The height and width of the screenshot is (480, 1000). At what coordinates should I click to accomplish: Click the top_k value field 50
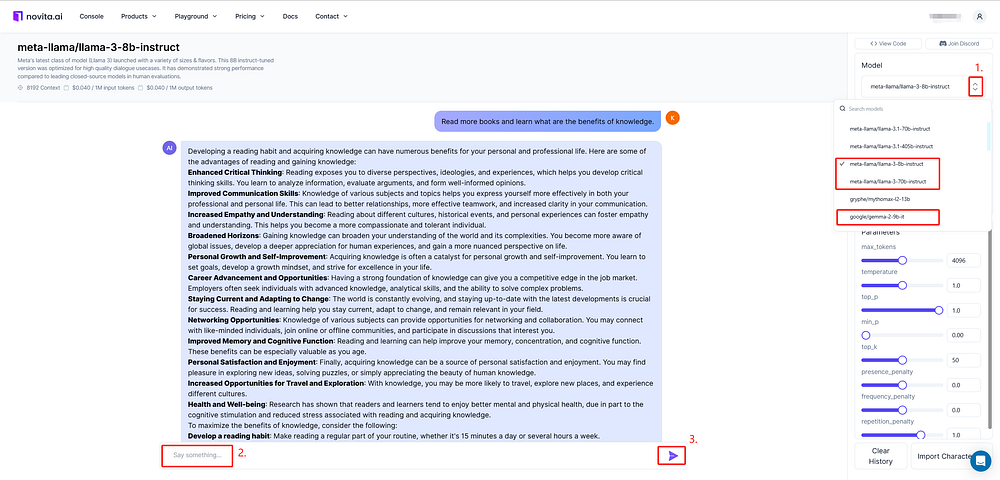click(964, 360)
